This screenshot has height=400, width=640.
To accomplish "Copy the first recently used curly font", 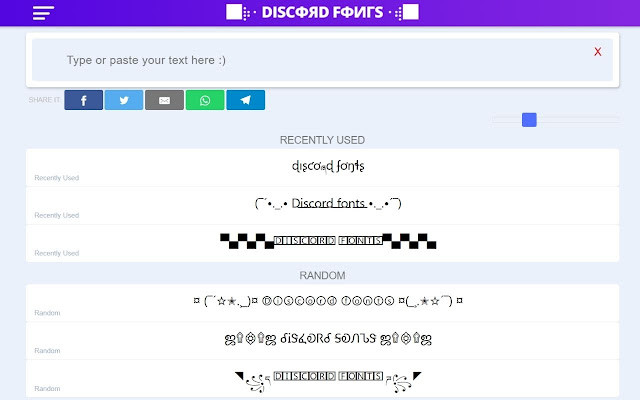I will [x=322, y=168].
